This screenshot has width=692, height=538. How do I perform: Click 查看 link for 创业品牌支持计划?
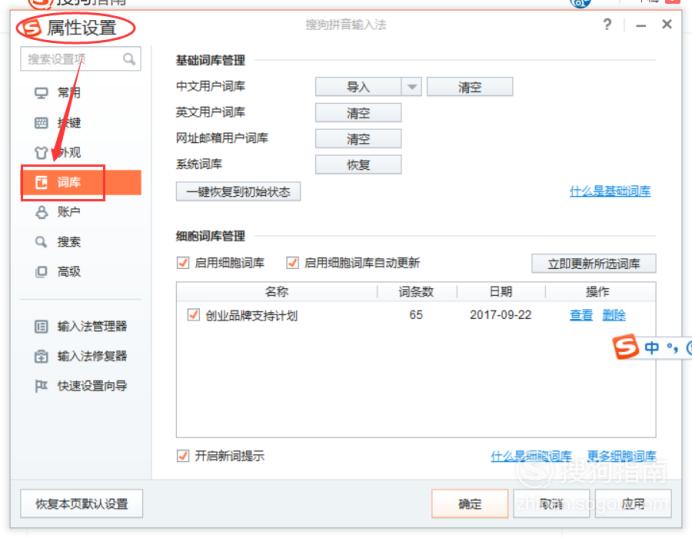point(581,315)
